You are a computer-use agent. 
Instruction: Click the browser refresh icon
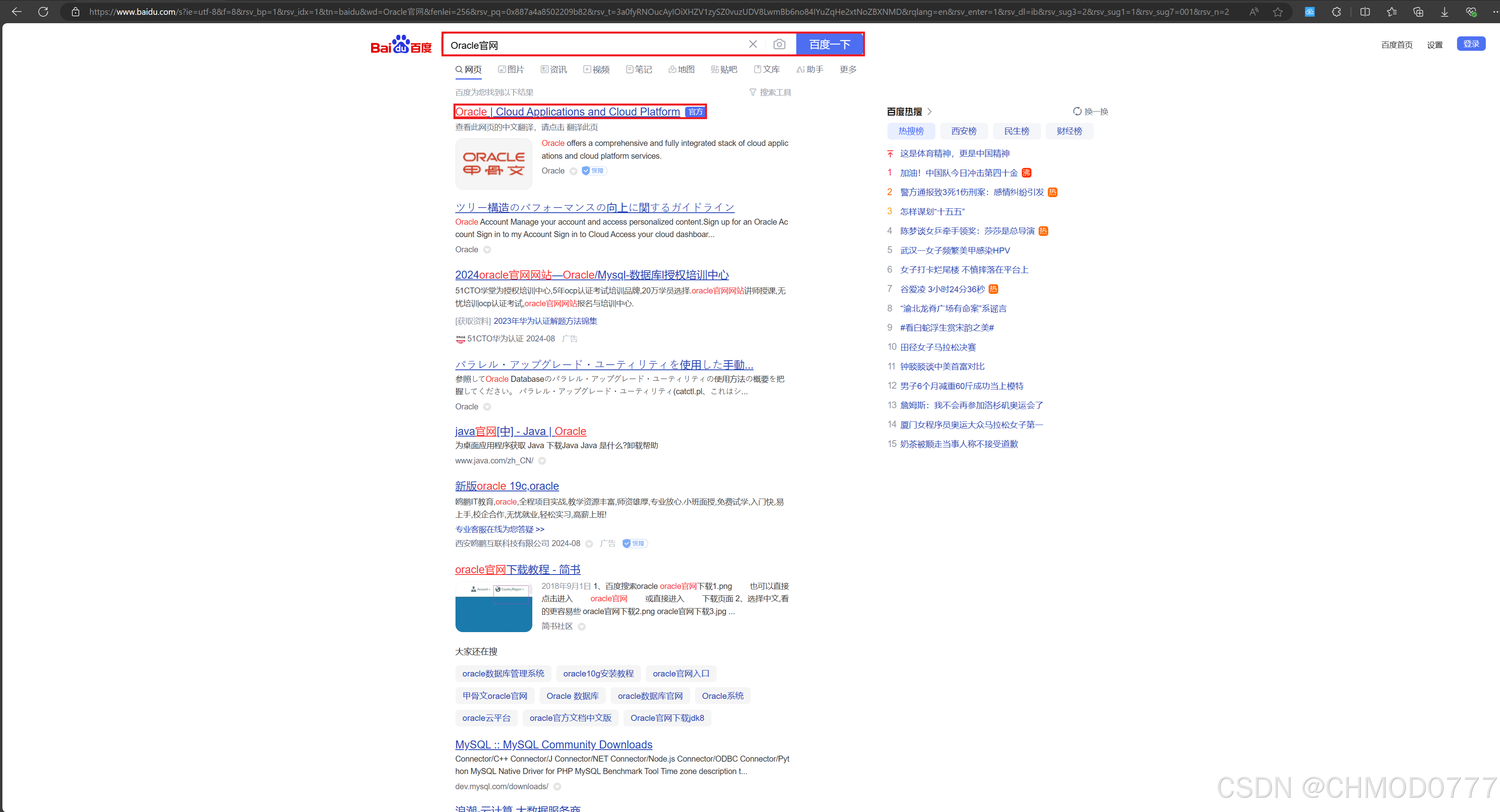click(x=43, y=12)
